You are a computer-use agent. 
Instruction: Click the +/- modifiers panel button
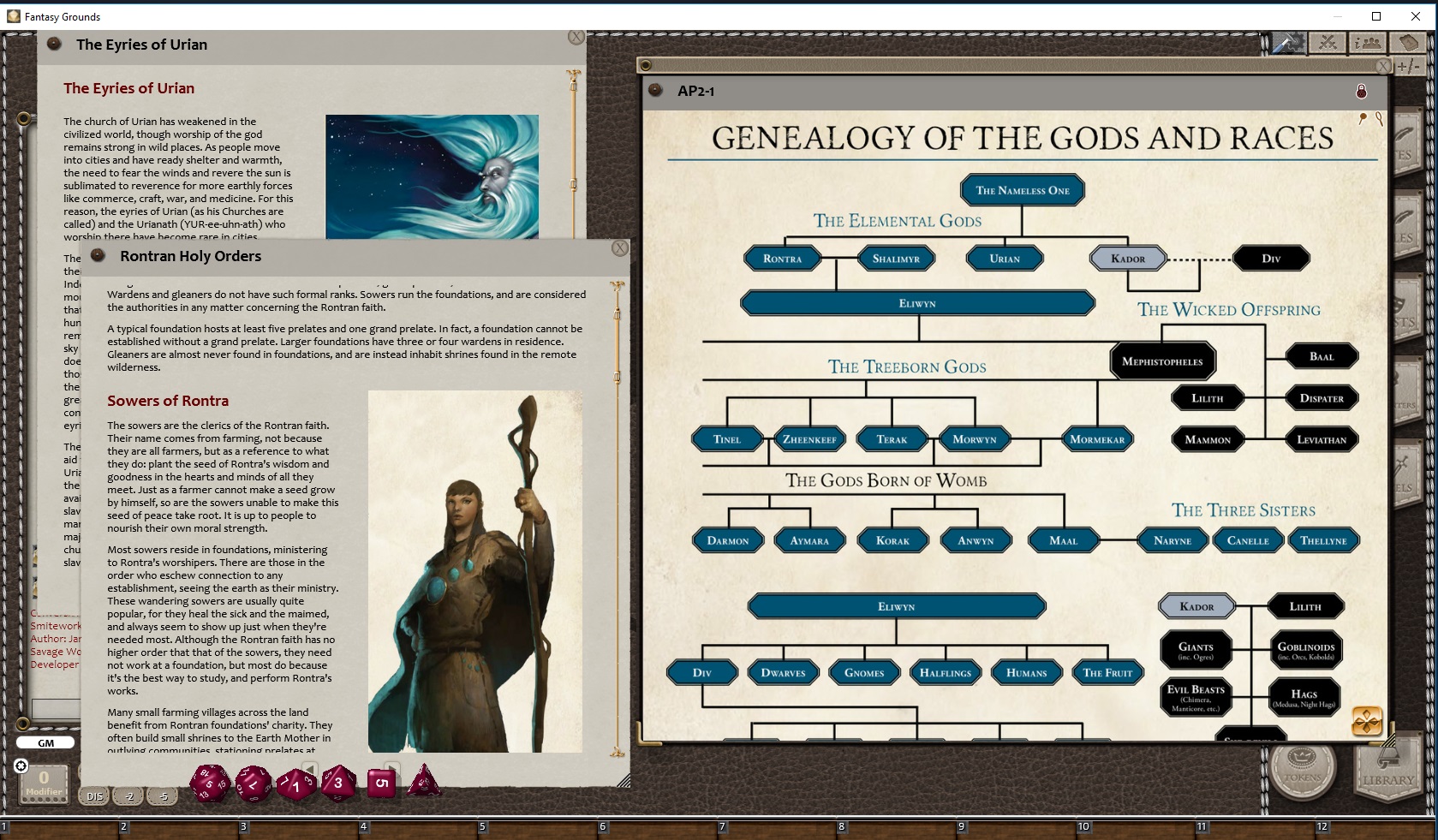1408,67
